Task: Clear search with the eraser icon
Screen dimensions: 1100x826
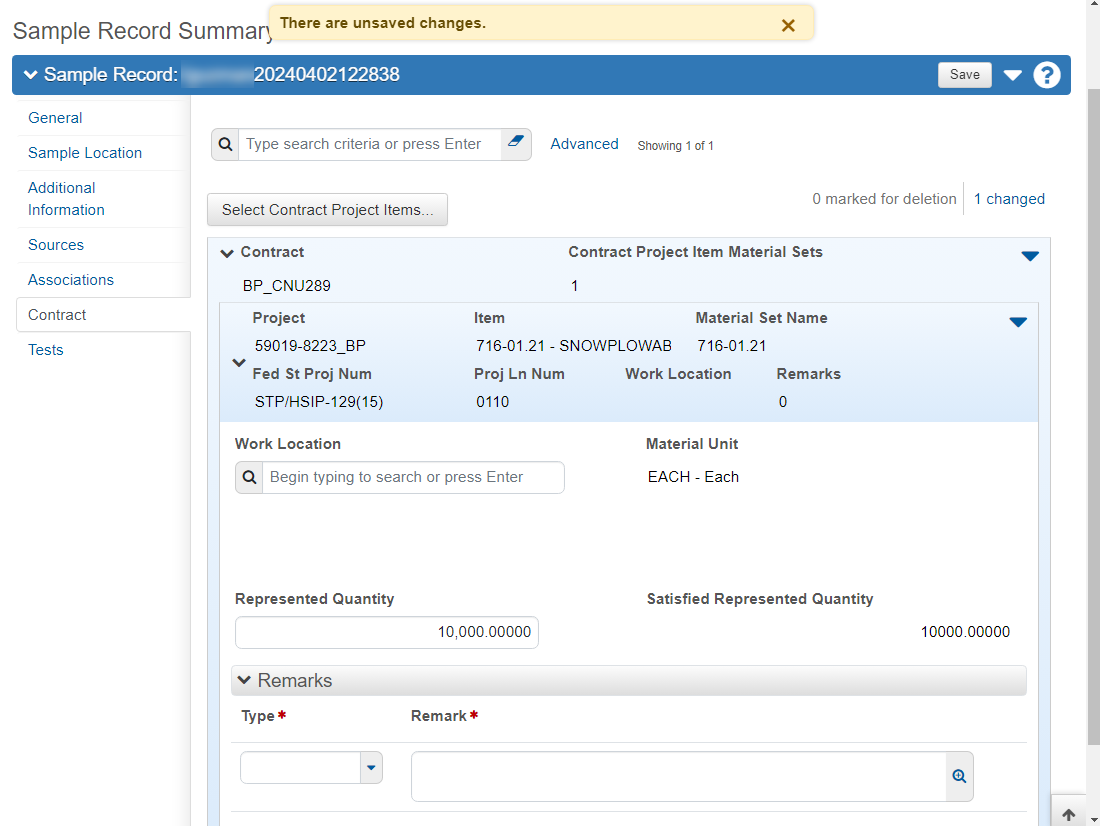Action: click(x=516, y=142)
